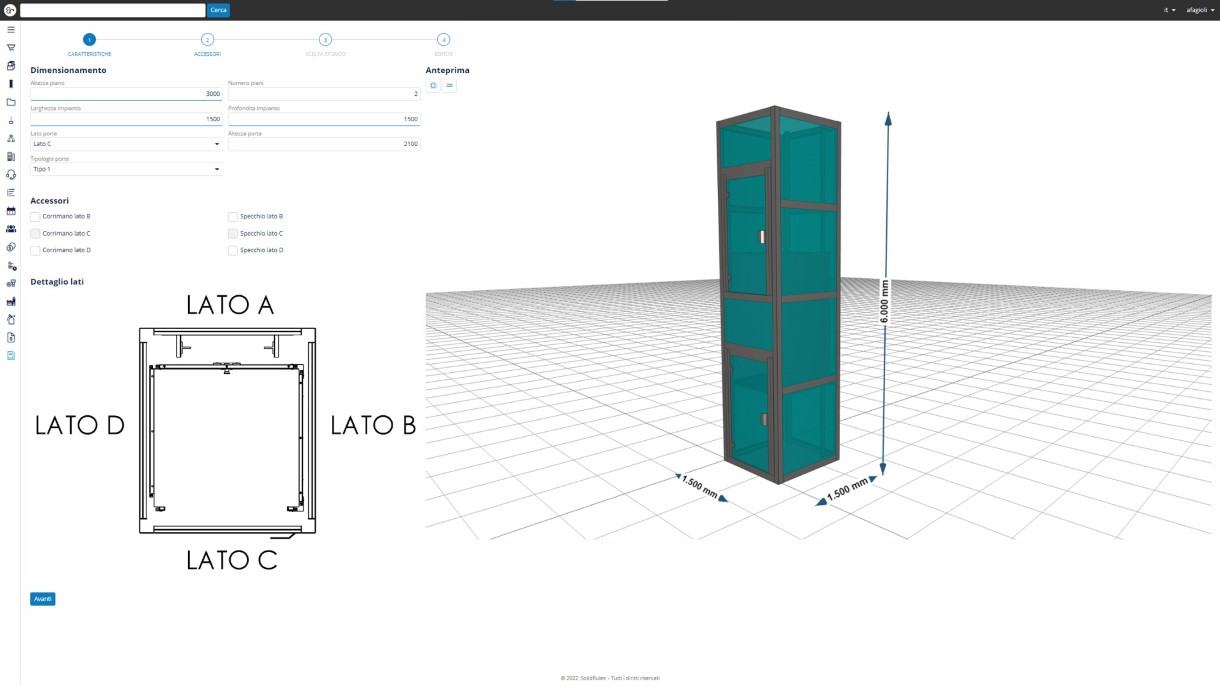Toggle Corrimano lato C checkbox

tap(35, 233)
